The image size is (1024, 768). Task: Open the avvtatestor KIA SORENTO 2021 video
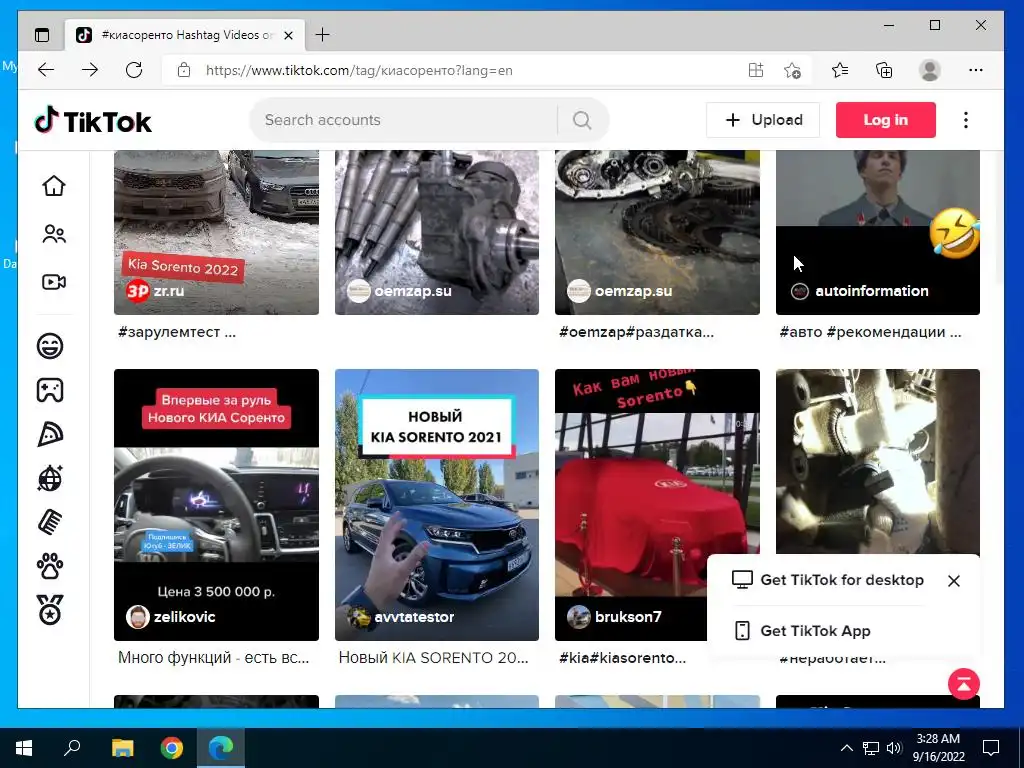437,505
